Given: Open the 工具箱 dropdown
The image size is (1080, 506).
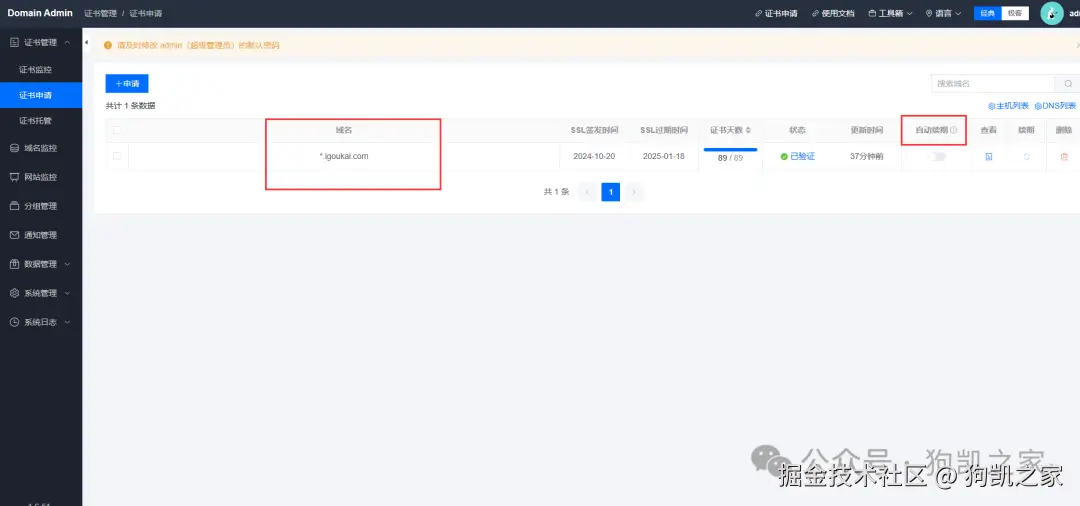Looking at the screenshot, I should (891, 13).
